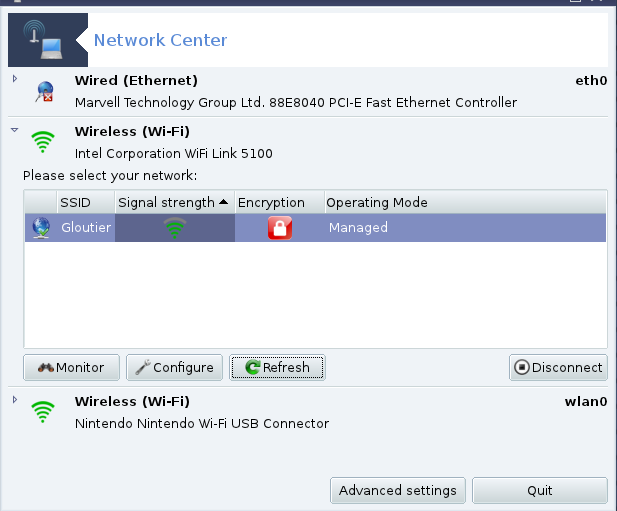Expand the wlan0 Wireless (Wi-Fi) section
Viewport: 617px width, 511px height.
tap(15, 400)
